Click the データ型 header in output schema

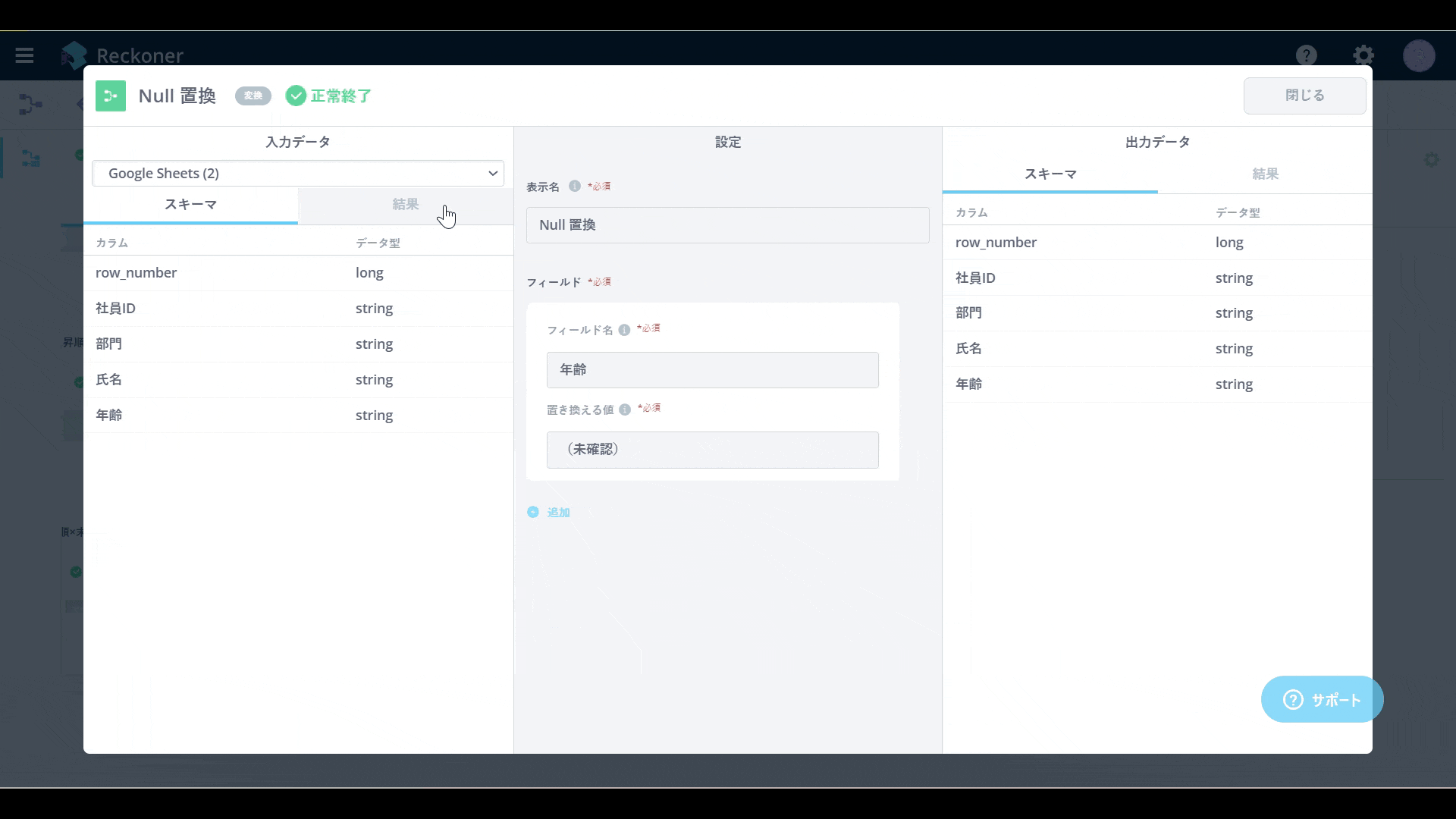tap(1238, 213)
